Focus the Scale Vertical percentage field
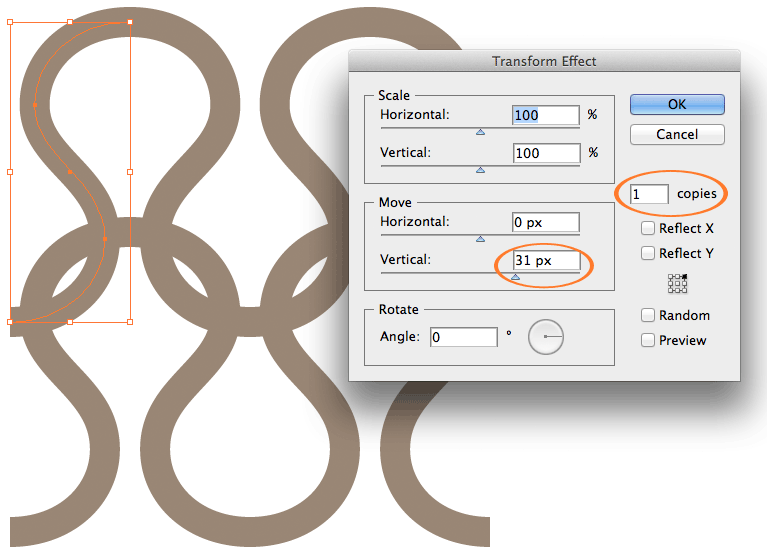767x552 pixels. point(546,153)
